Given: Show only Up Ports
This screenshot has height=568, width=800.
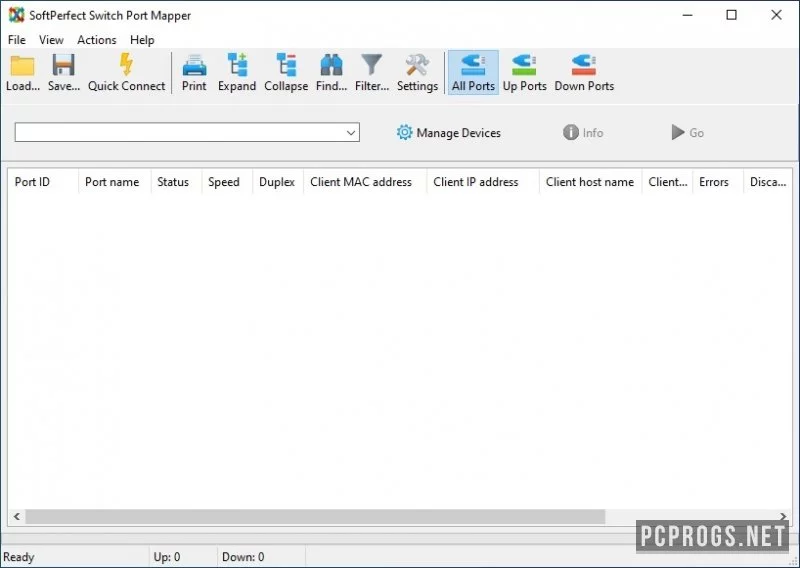Looking at the screenshot, I should click(524, 72).
